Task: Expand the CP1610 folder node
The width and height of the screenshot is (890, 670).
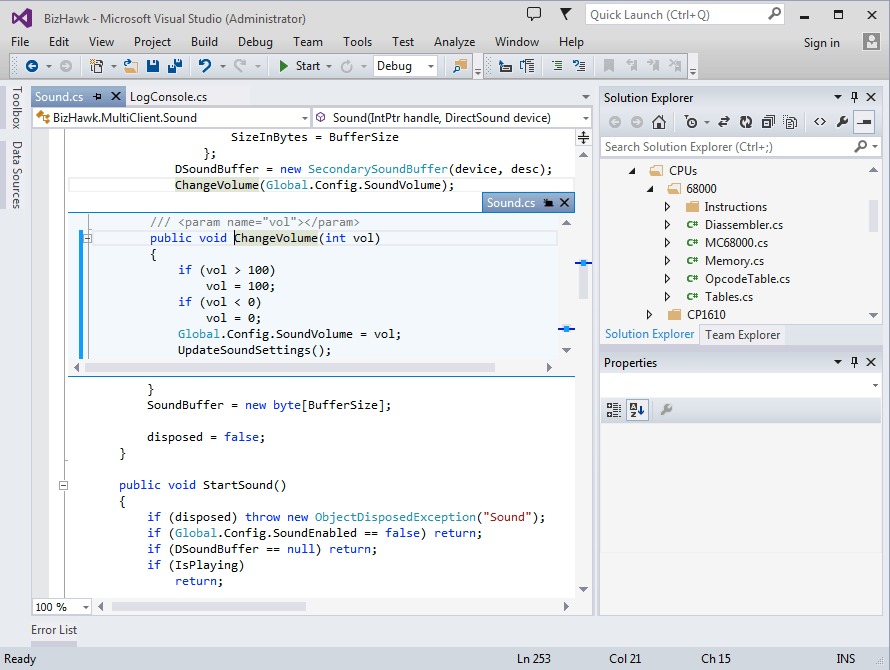Action: point(649,315)
